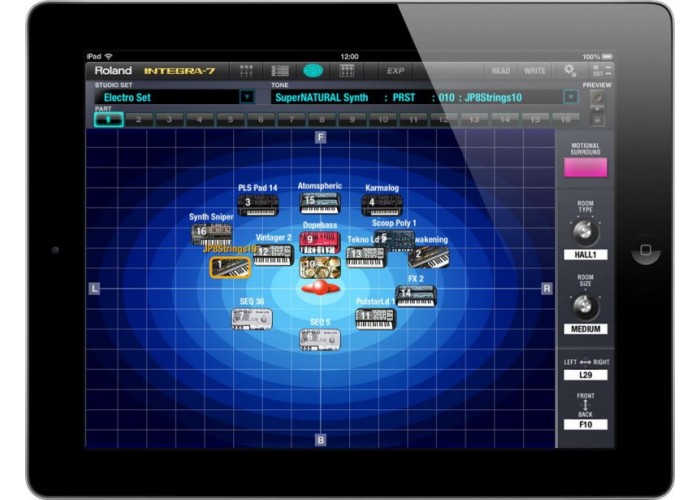This screenshot has height=500, width=700.
Task: Toggle the pink MOTIONAL SURROUND button
Action: (x=585, y=168)
